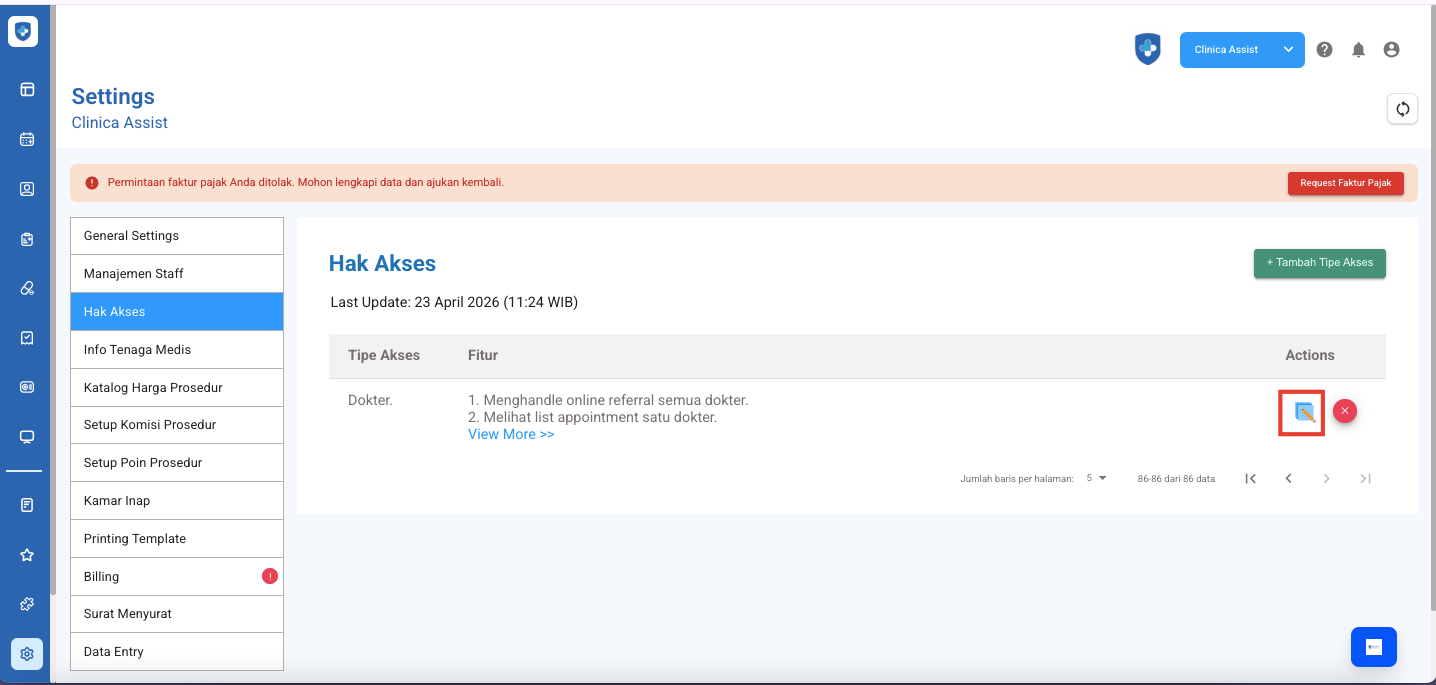This screenshot has width=1436, height=685.
Task: Click the puzzle piece sidebar icon
Action: tap(27, 604)
